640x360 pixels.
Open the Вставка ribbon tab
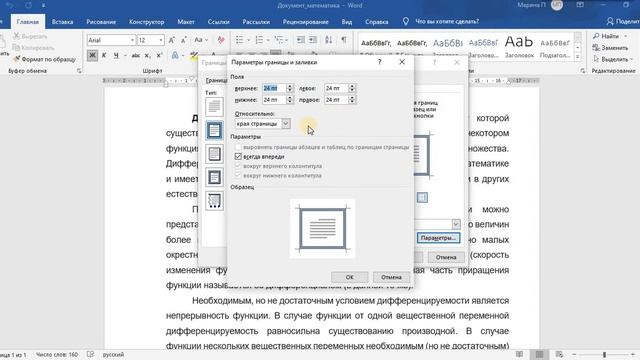[62, 22]
